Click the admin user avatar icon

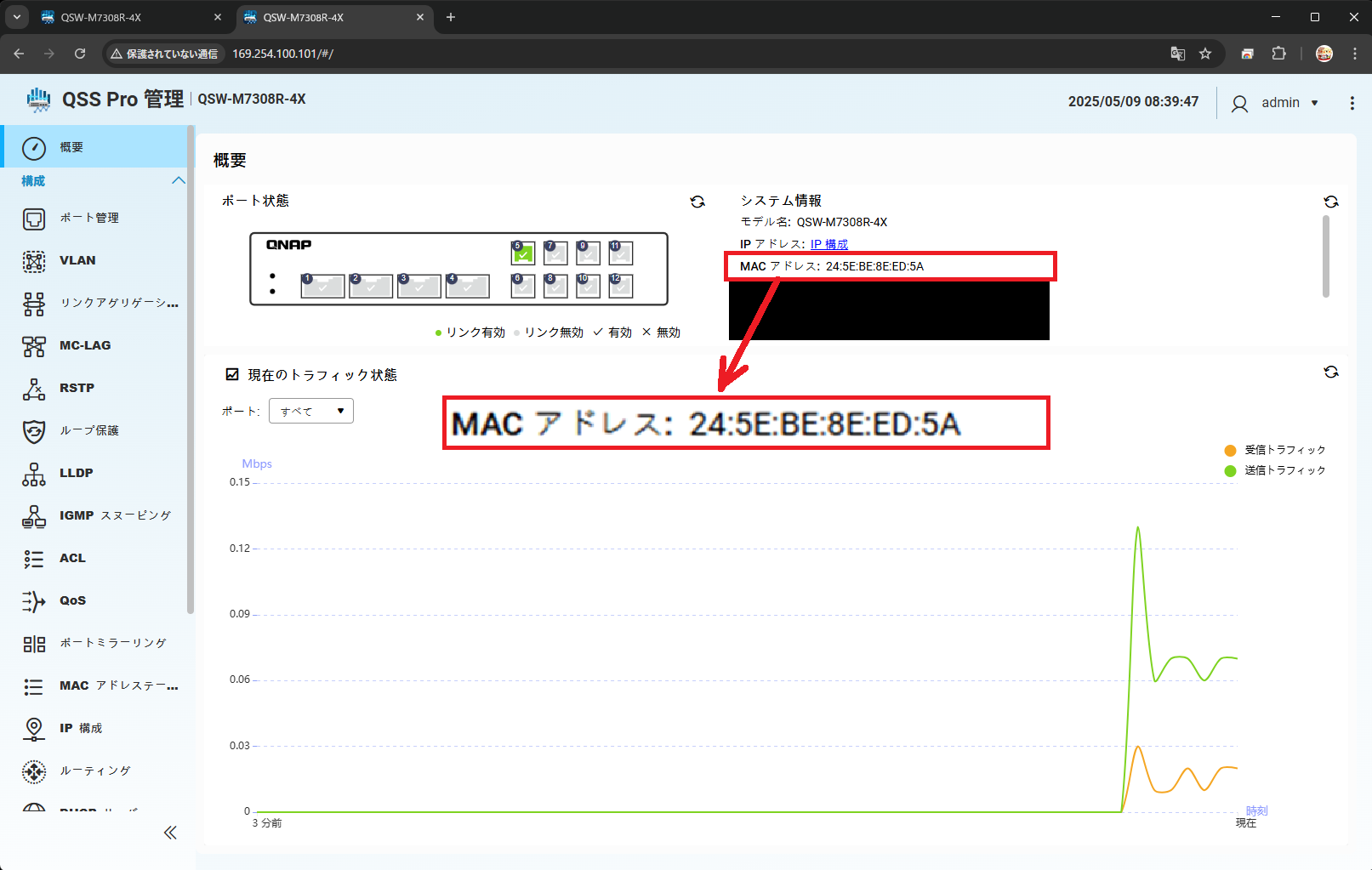1240,104
